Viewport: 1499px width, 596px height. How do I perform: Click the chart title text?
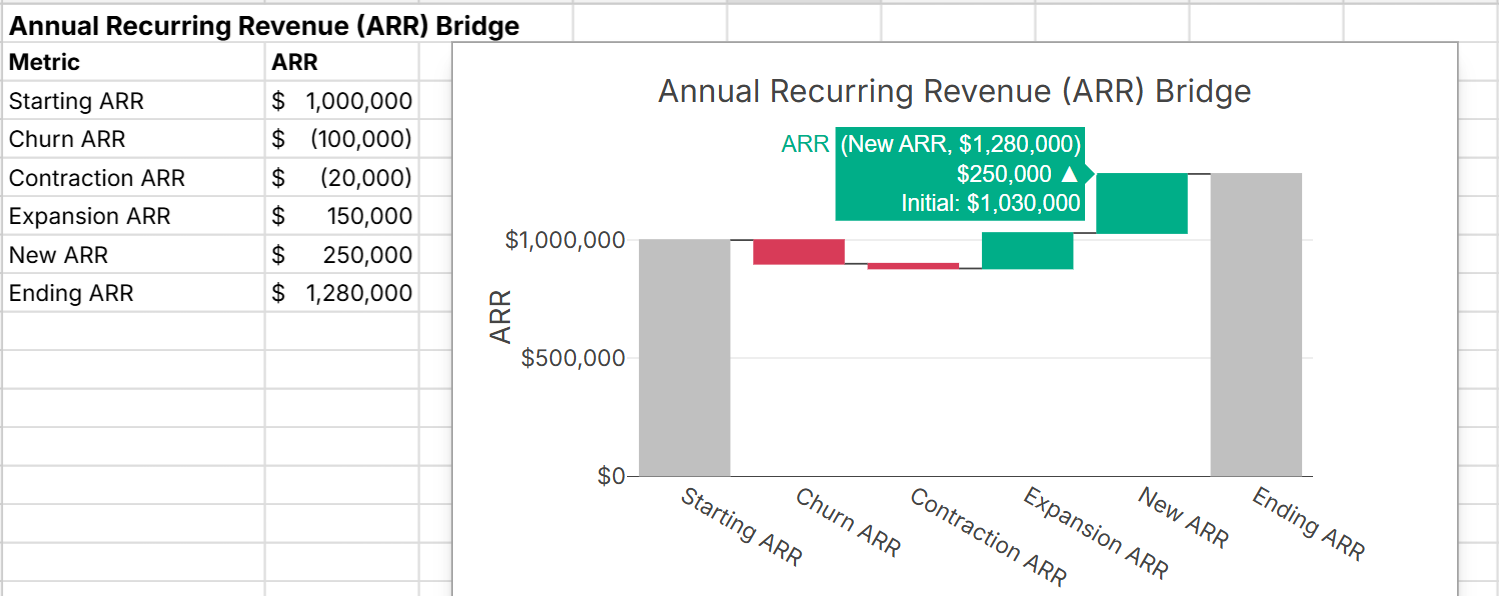click(x=954, y=92)
